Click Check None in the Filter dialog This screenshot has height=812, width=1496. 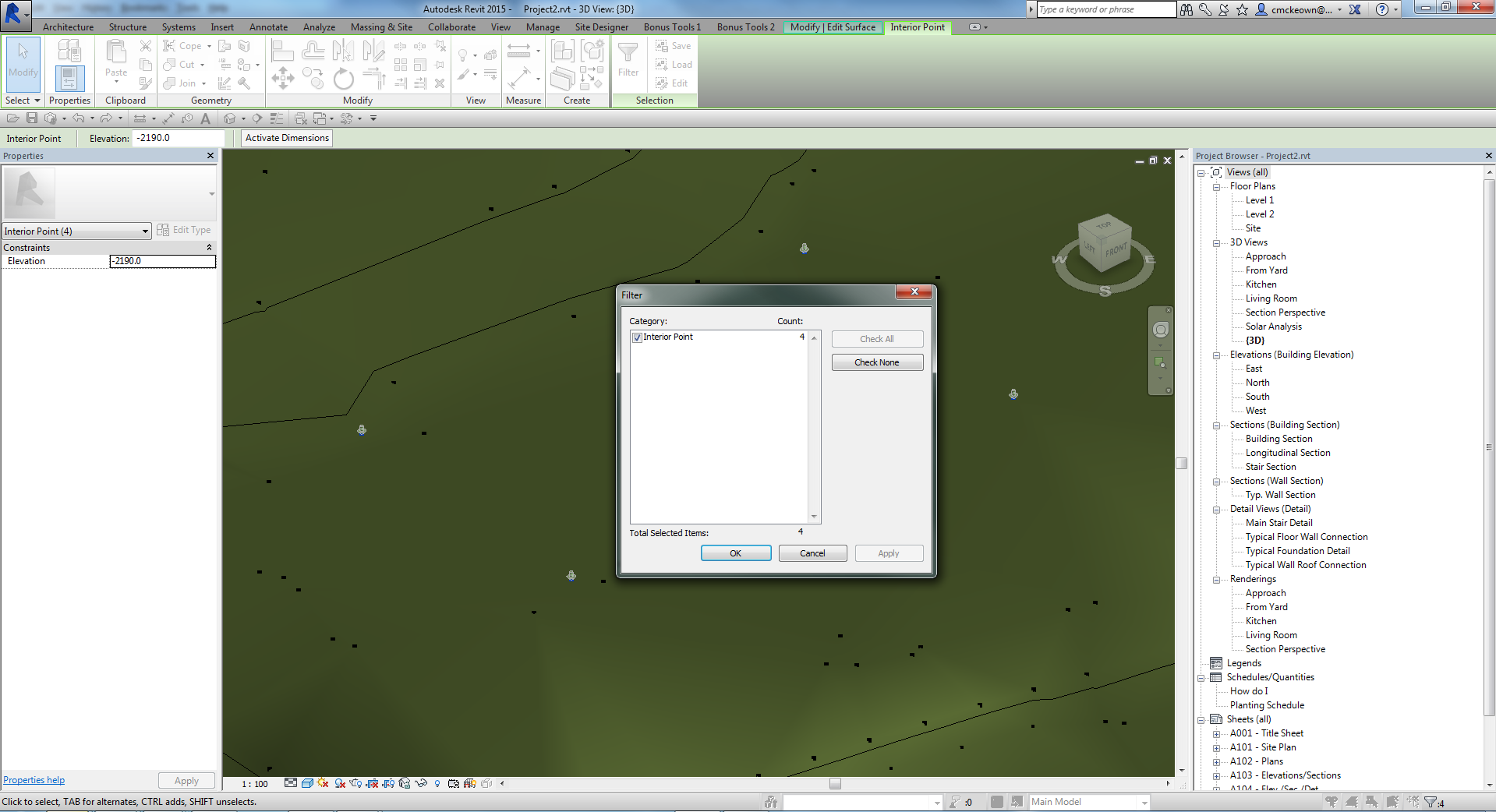(x=876, y=362)
